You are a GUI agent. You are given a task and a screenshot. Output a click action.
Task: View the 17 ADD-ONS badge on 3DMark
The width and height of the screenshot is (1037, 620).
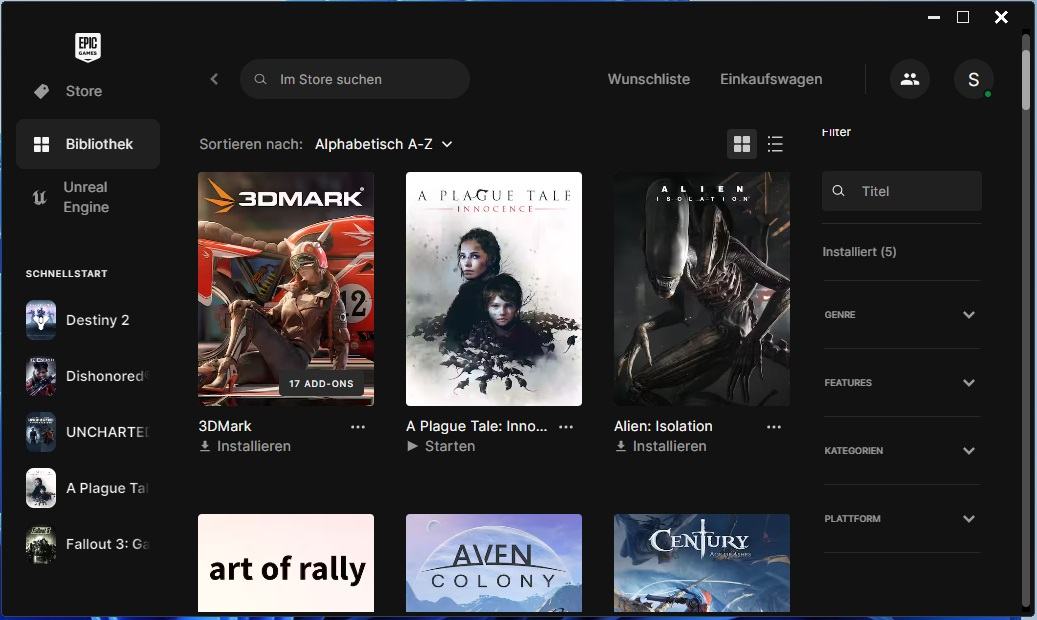pos(321,384)
